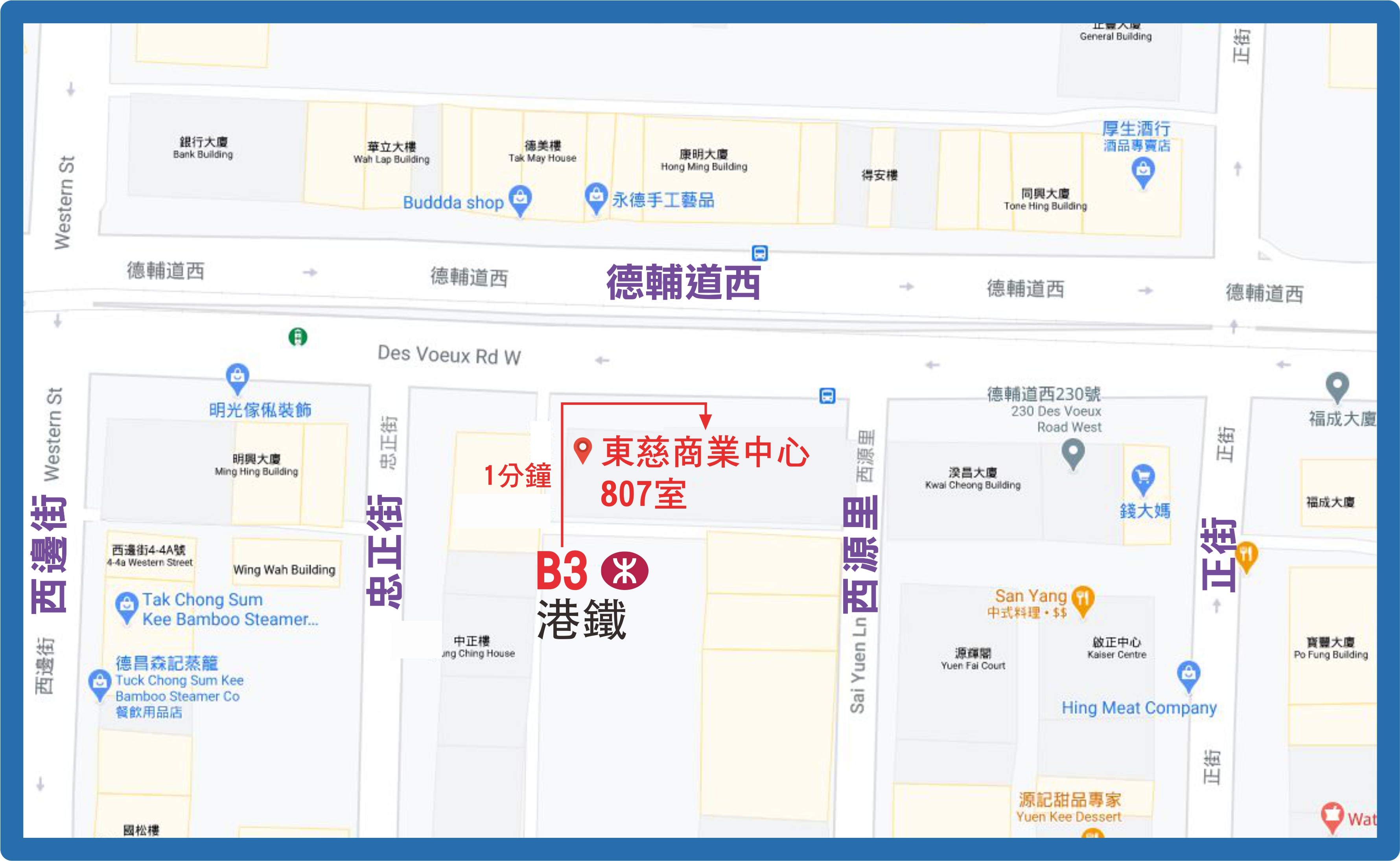Image resolution: width=1400 pixels, height=861 pixels.
Task: Click the 1分鐘 walking time label
Action: [x=517, y=476]
